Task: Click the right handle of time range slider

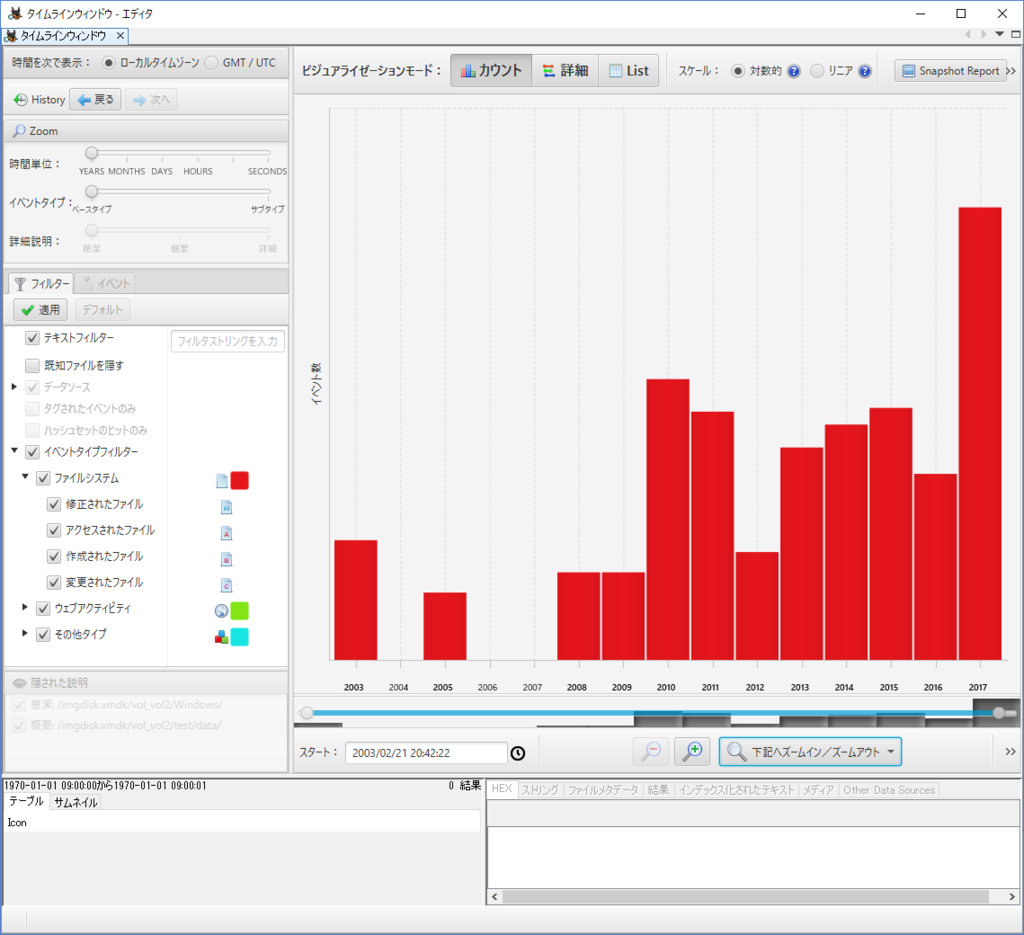Action: pos(999,713)
